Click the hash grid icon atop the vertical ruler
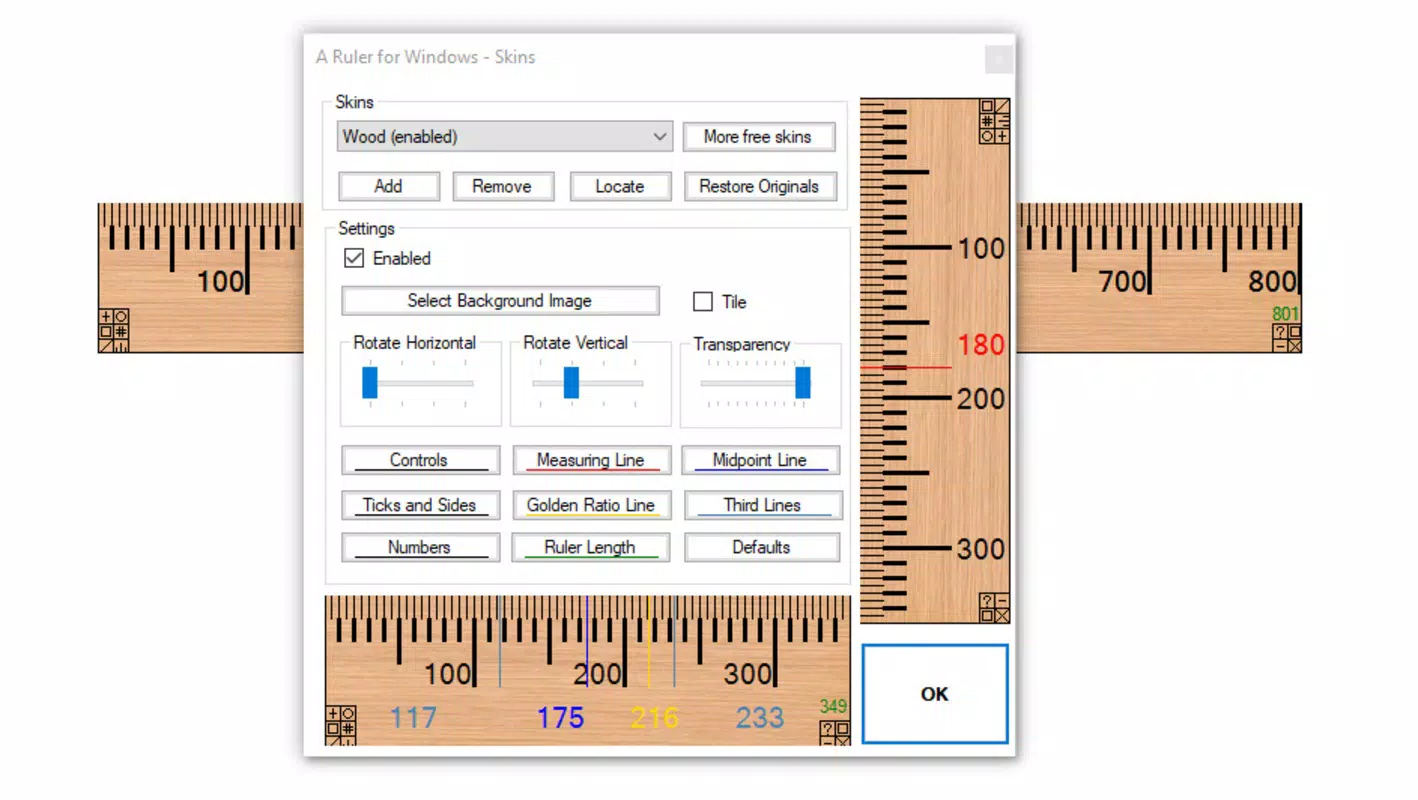 coord(987,121)
